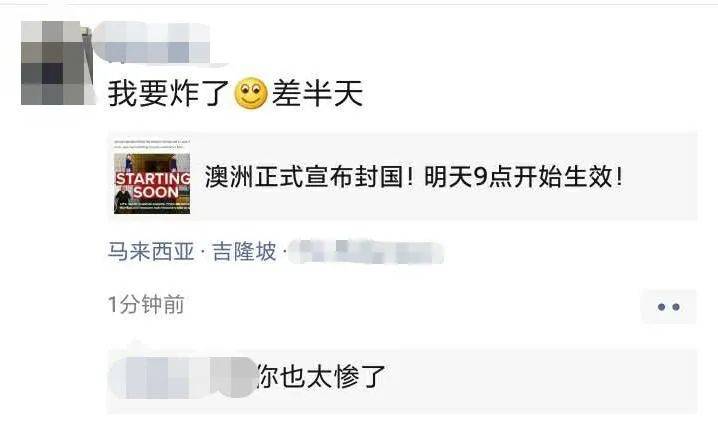Tap the 明天9点开始生效 part of the shared title
This screenshot has height=428, width=718.
point(523,177)
